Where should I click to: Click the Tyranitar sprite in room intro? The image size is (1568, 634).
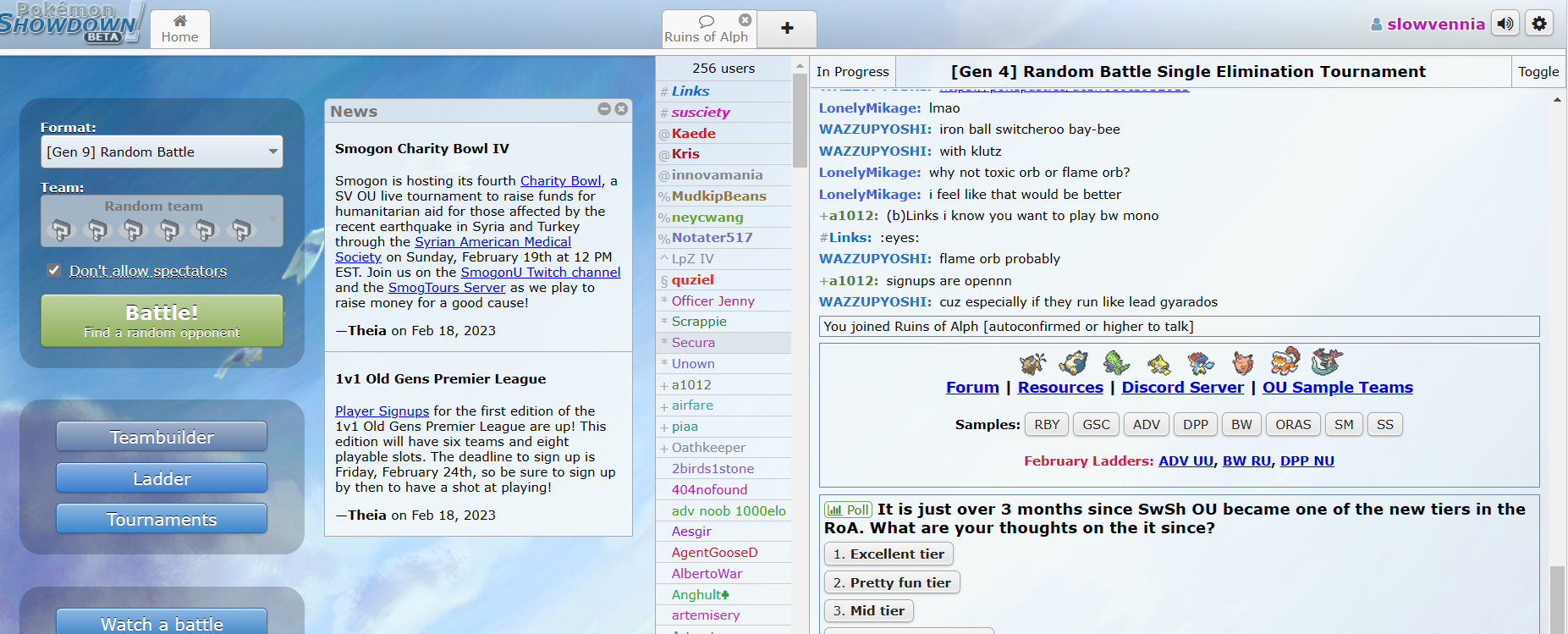(x=1116, y=362)
